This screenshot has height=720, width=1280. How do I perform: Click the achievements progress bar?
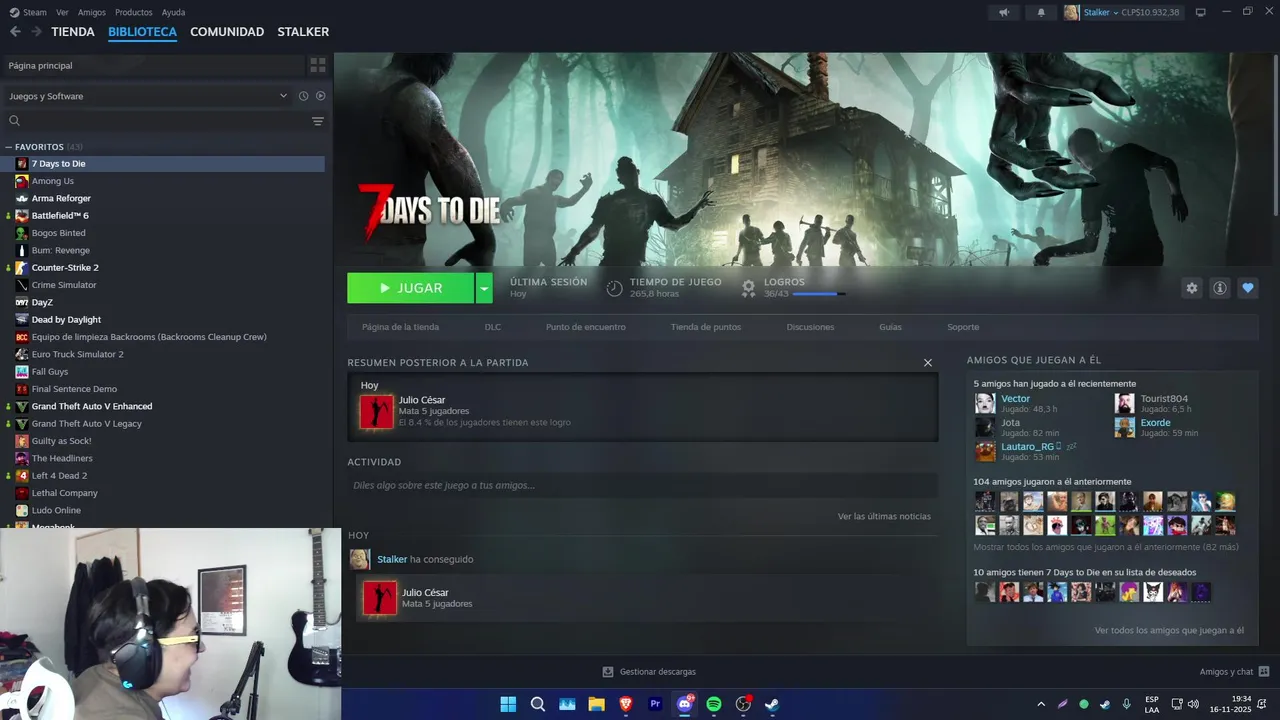(819, 294)
